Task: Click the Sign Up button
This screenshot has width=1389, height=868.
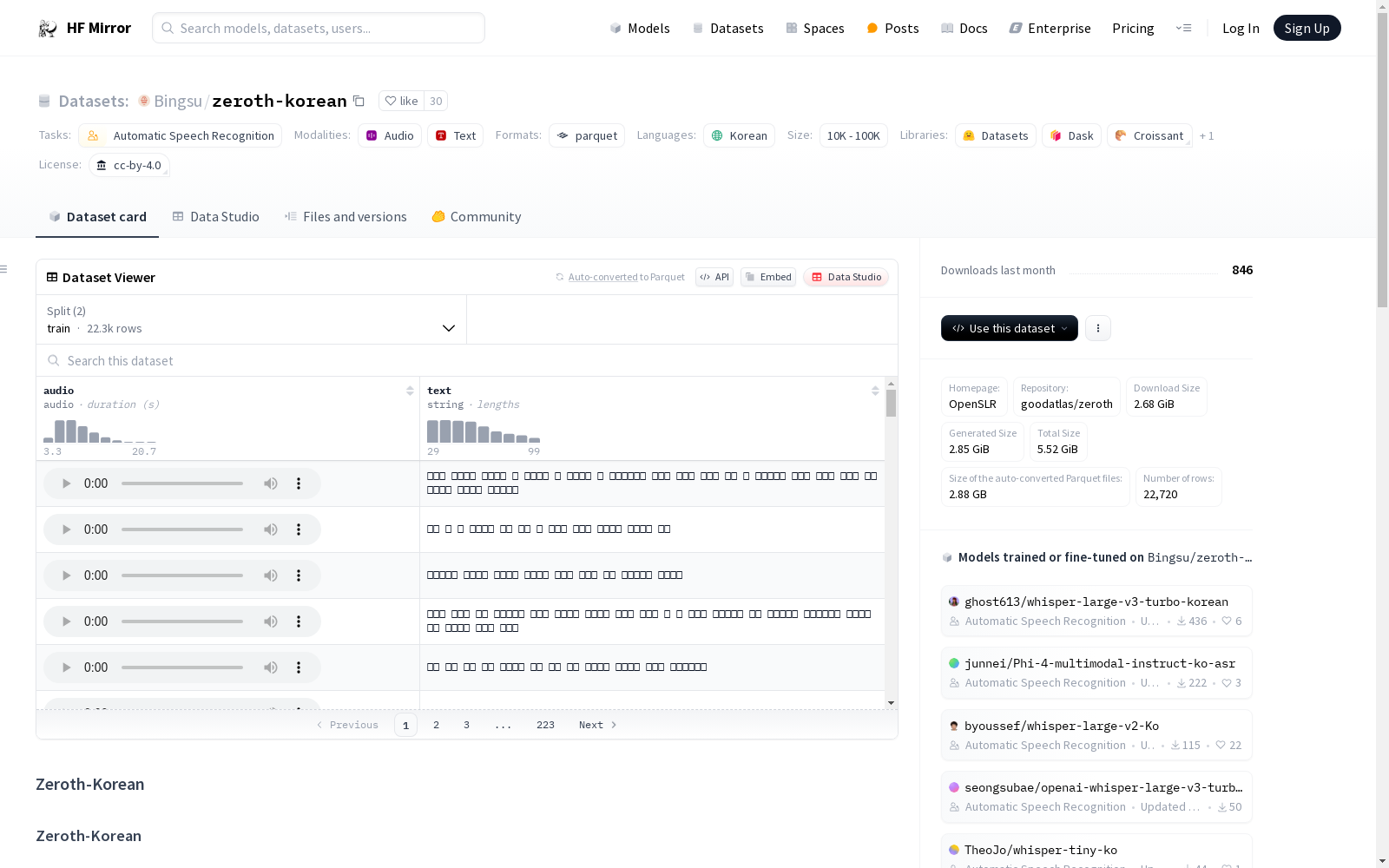Action: (1307, 28)
